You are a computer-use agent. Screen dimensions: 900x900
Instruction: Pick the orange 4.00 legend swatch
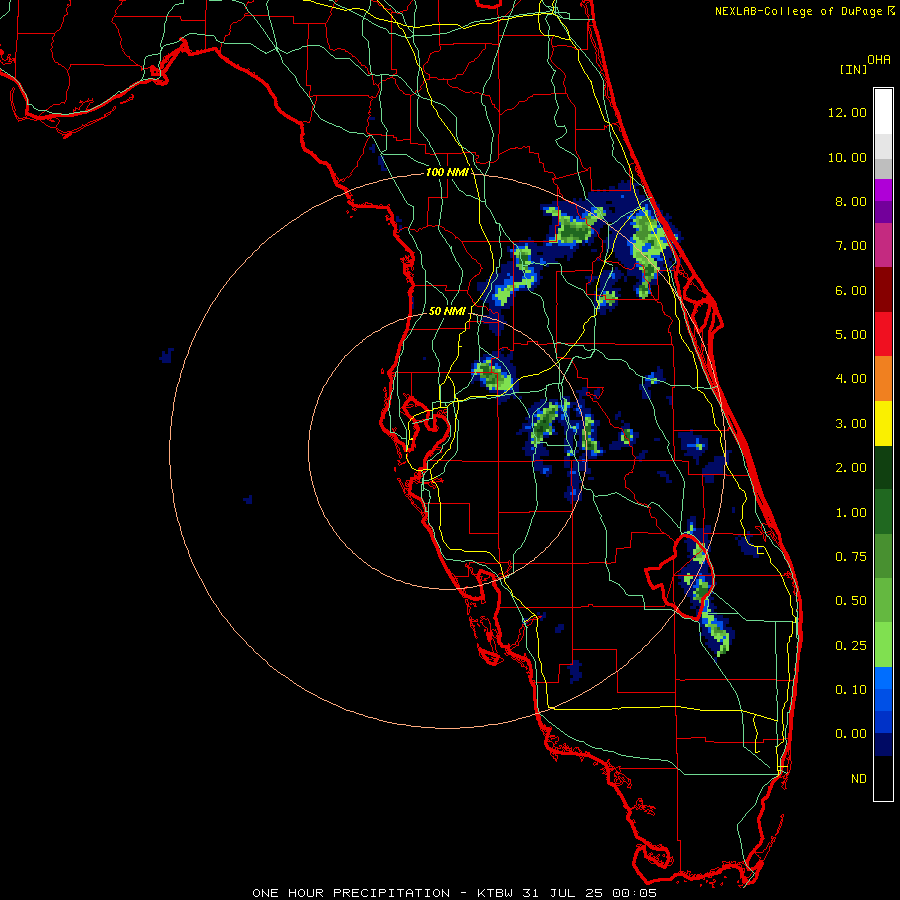tap(883, 379)
